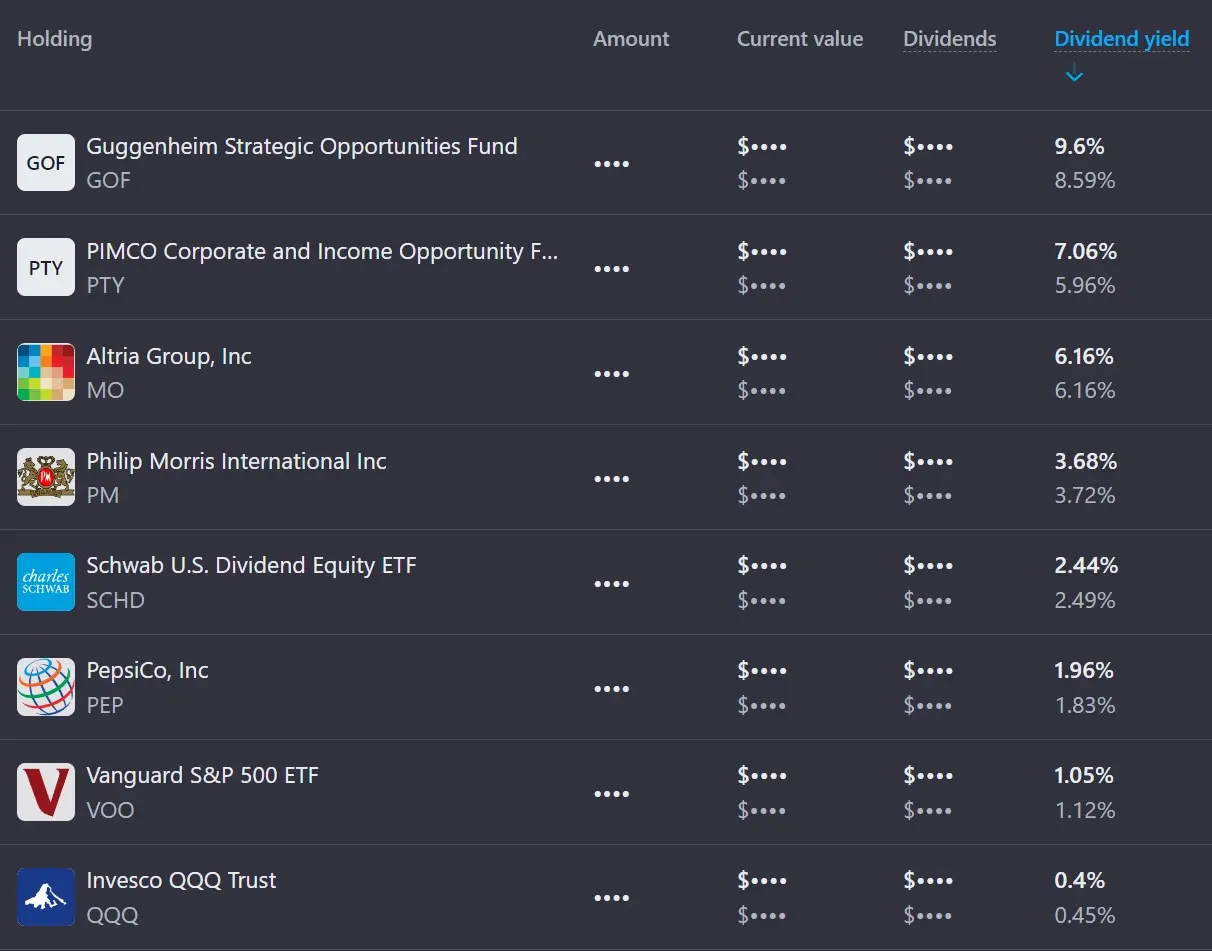The image size is (1212, 951).
Task: Click the 2.44% dividend yield value
Action: [1086, 565]
